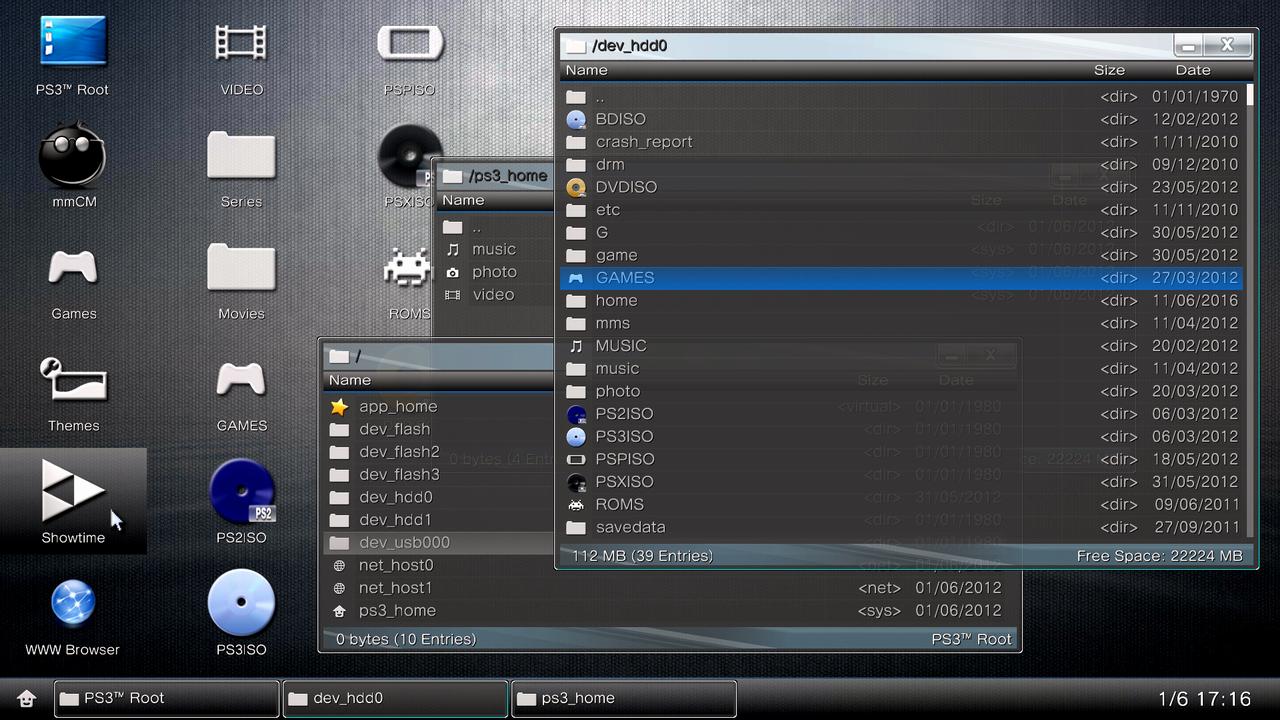Sort dev_hdd0 list by Date column
Image resolution: width=1280 pixels, height=720 pixels.
(x=1192, y=70)
